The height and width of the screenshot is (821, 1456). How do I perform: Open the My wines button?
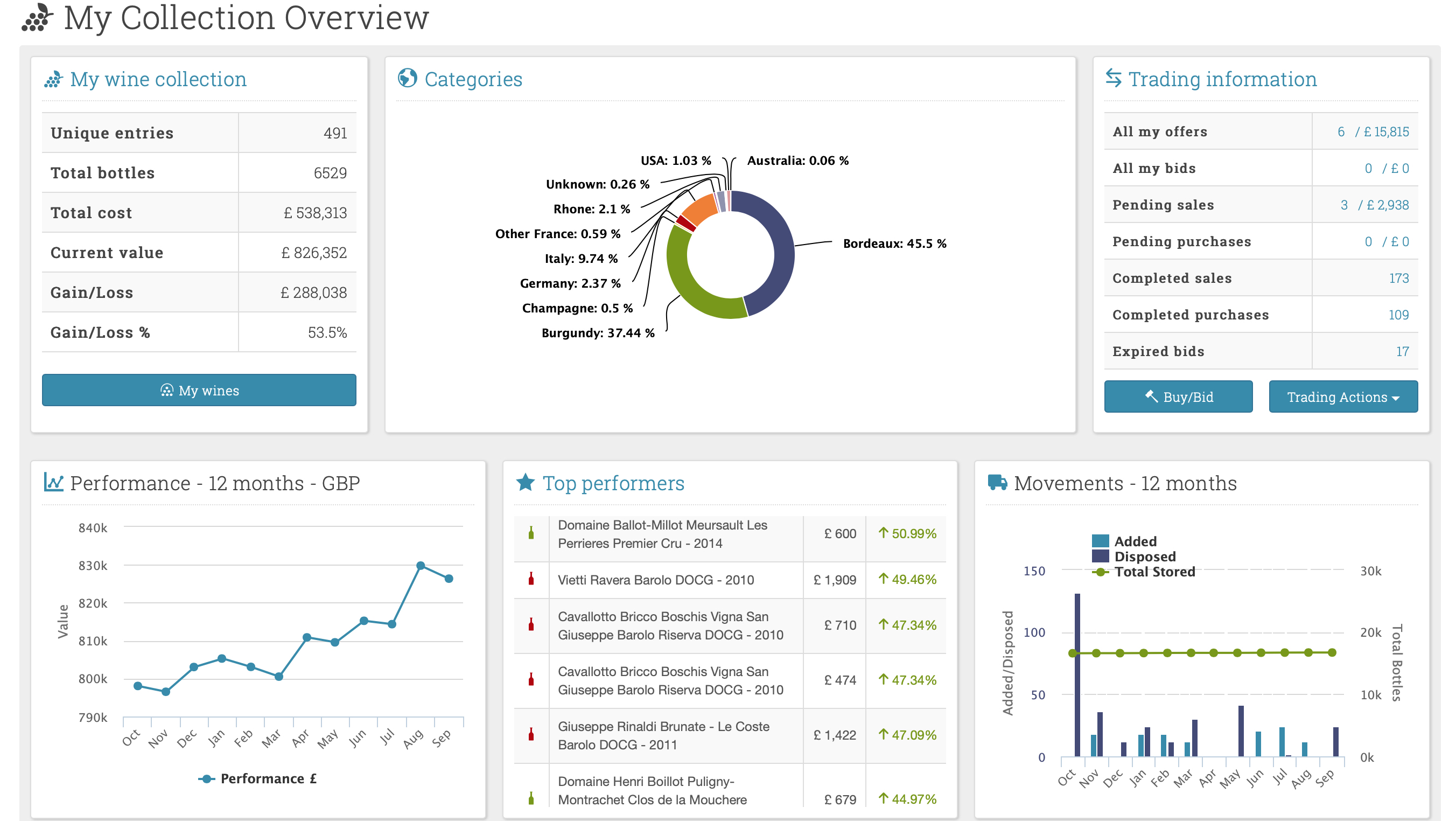click(199, 390)
